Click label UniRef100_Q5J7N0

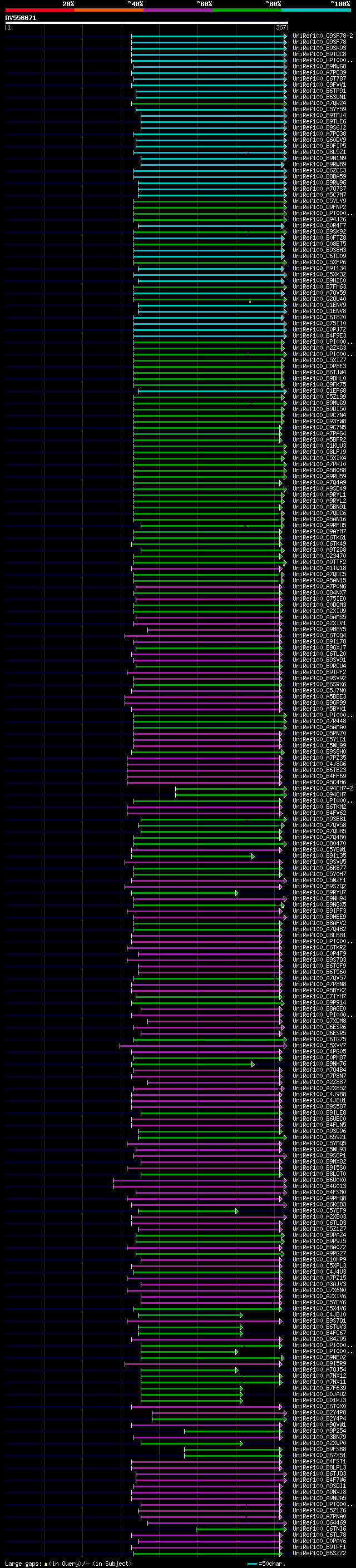(x=319, y=690)
